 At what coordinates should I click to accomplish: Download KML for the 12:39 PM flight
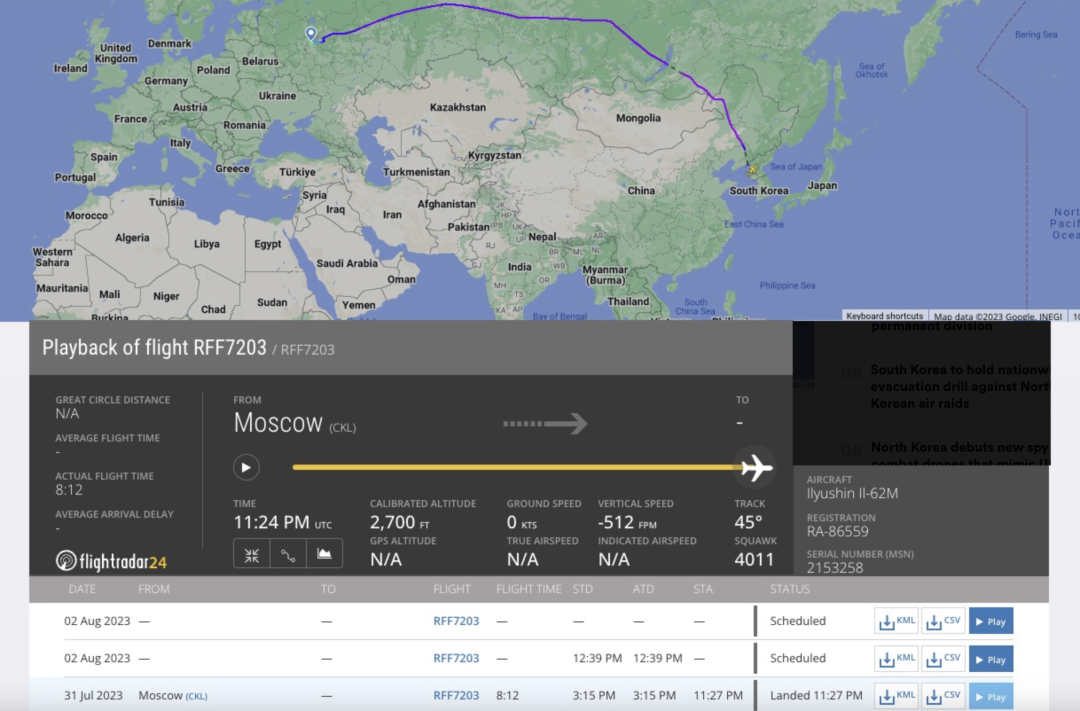coord(896,659)
